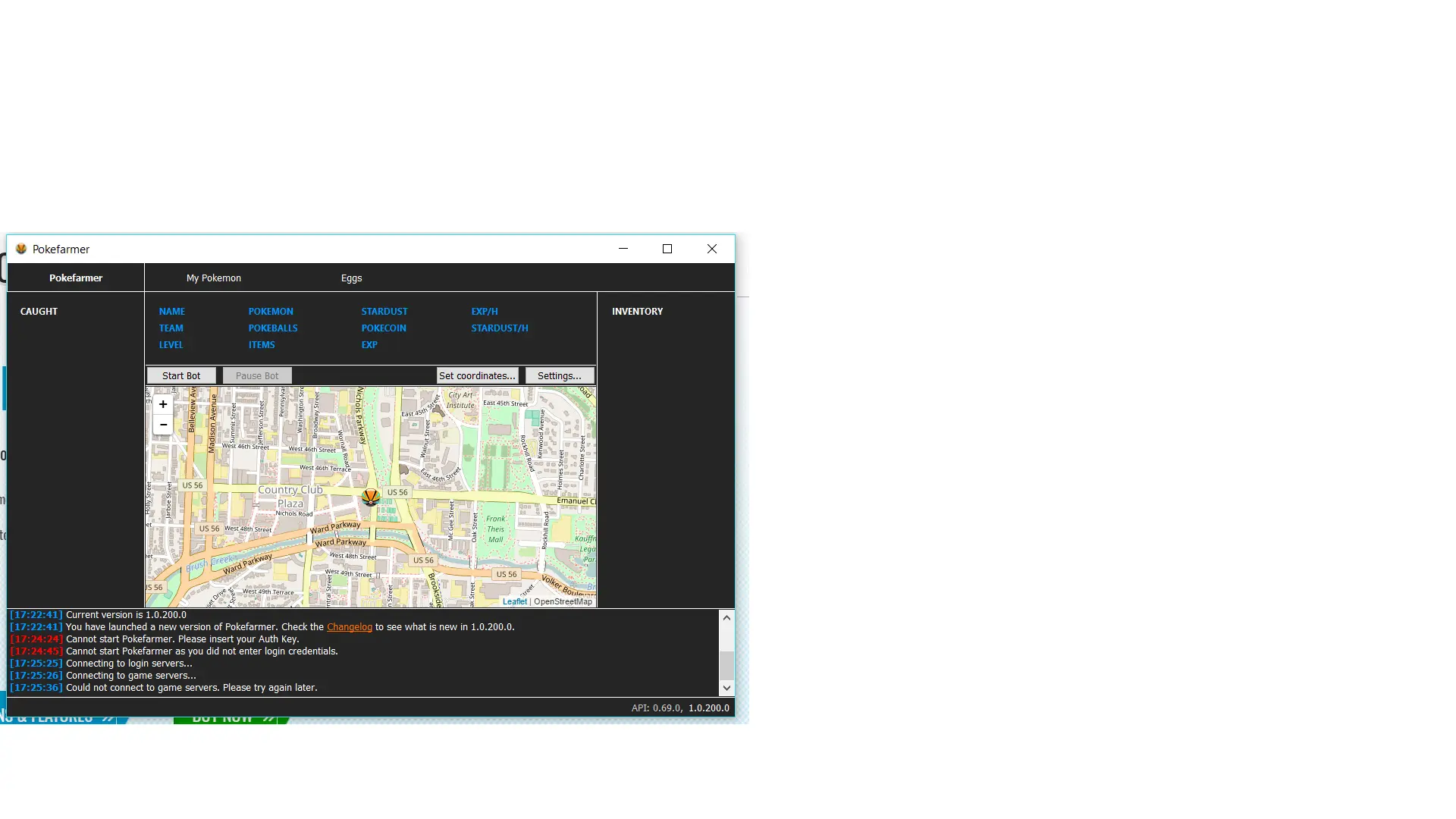This screenshot has width=1456, height=819.
Task: Click the LEVEL stat label
Action: (x=171, y=345)
